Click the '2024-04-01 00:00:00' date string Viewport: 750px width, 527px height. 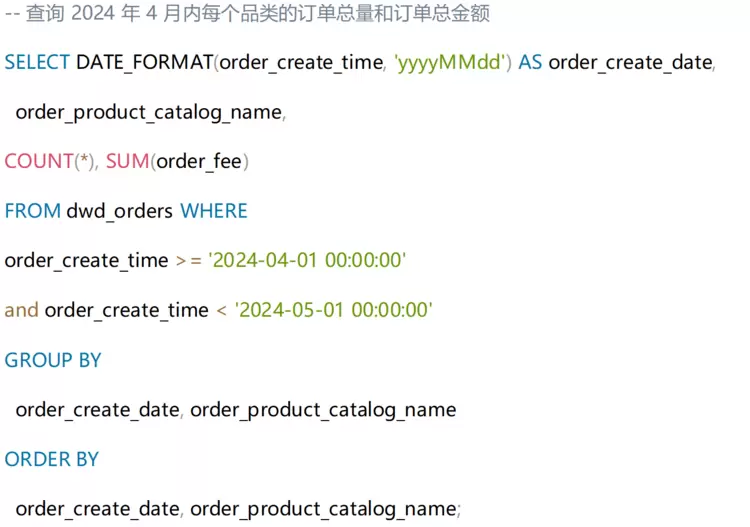306,261
